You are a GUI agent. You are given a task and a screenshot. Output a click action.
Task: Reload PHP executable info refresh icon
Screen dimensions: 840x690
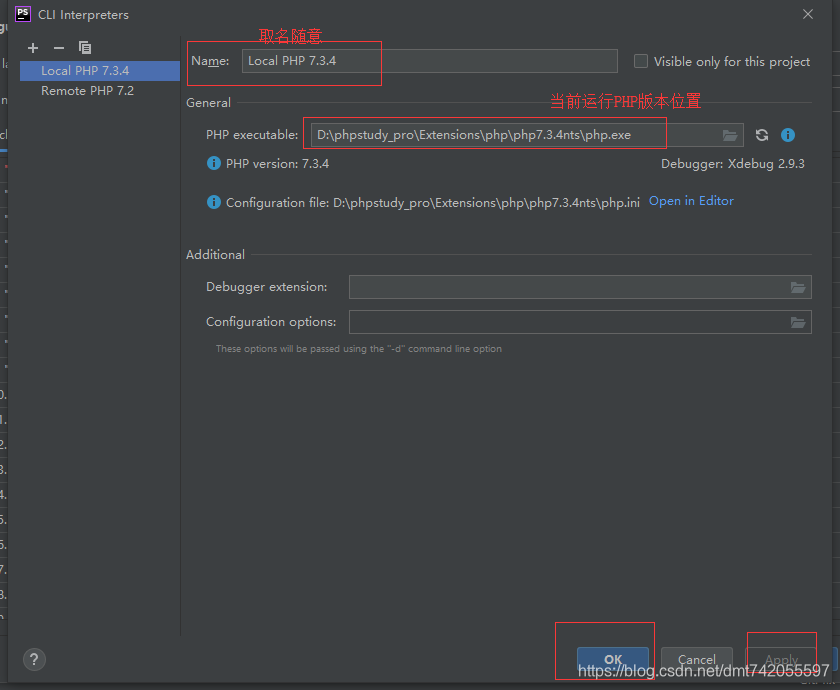pyautogui.click(x=762, y=135)
